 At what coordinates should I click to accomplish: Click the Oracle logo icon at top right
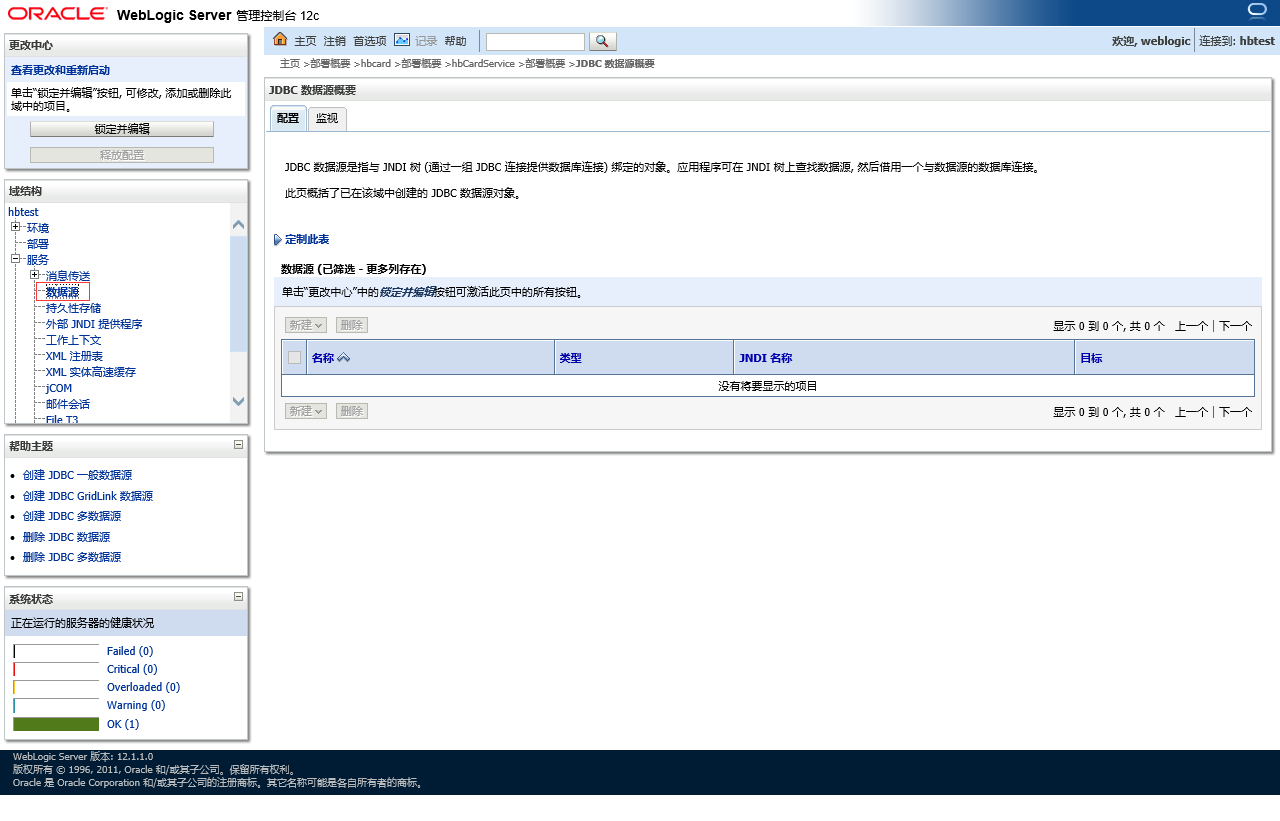1257,11
